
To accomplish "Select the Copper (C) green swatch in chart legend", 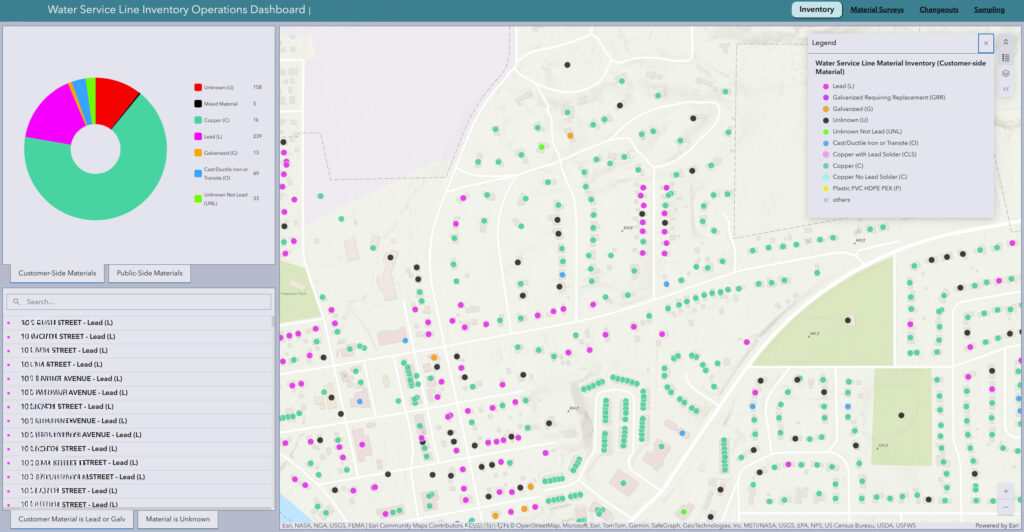I will coord(198,119).
